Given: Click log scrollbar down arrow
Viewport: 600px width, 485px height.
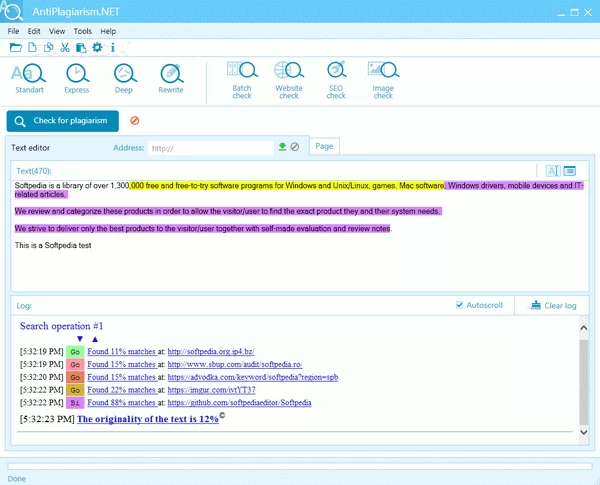Looking at the screenshot, I should pos(584,432).
